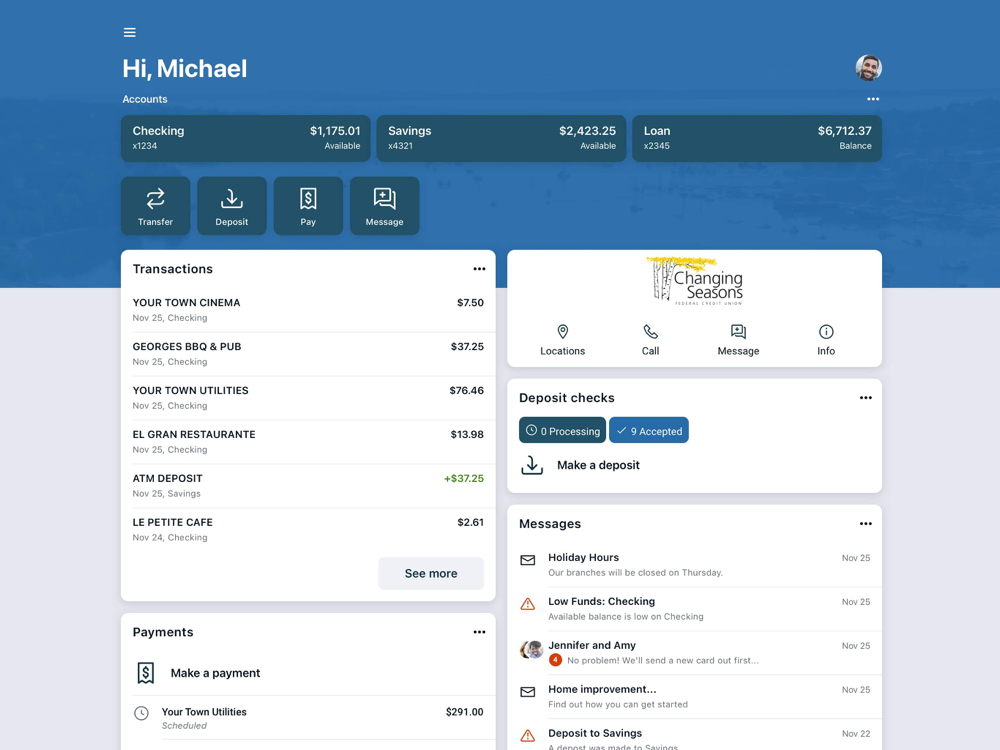Screen dimensions: 1000x750
Task: Open YOUR TOWN UTILITIES transaction
Action: pyautogui.click(x=308, y=398)
